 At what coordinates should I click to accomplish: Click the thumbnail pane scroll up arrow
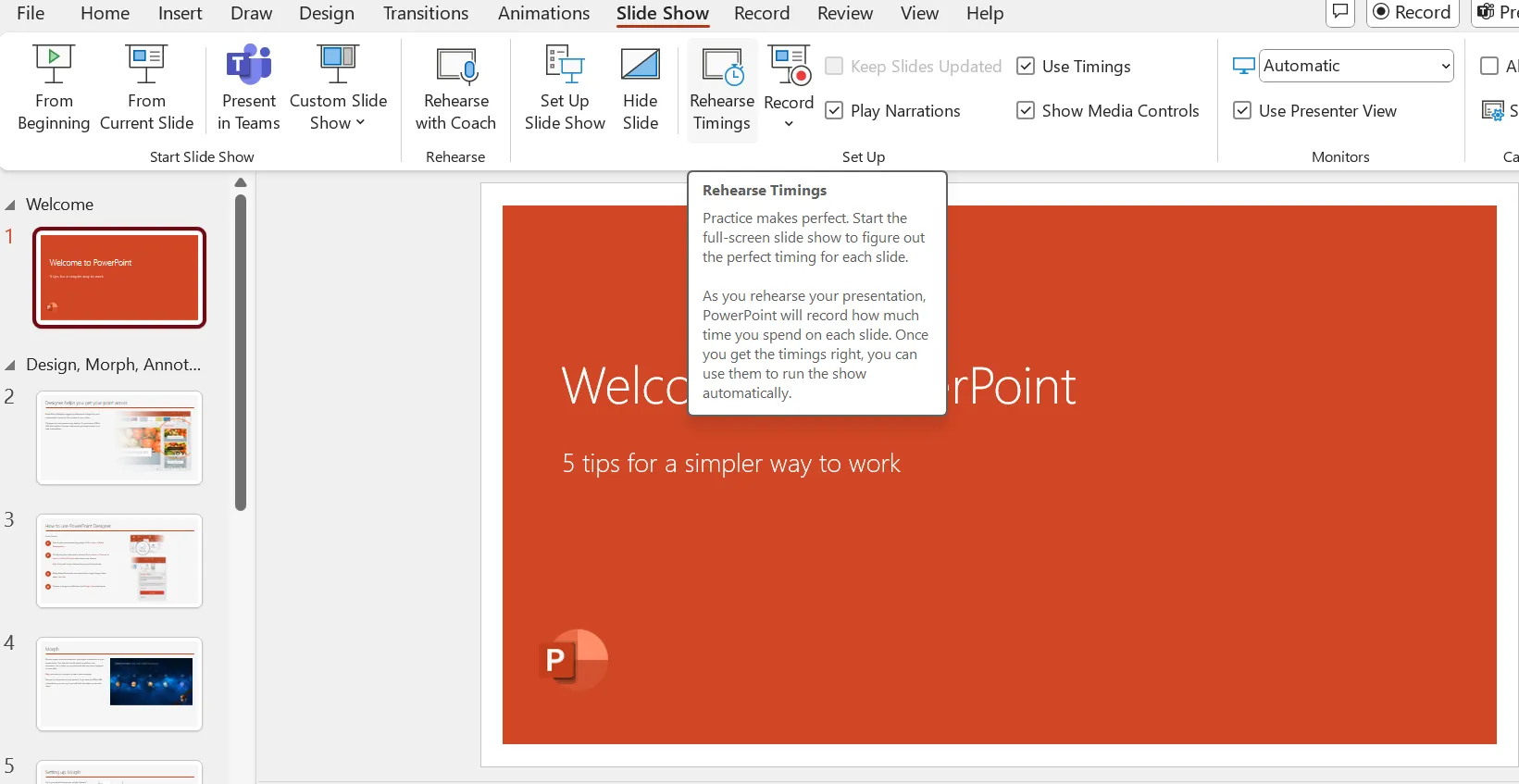(x=241, y=182)
